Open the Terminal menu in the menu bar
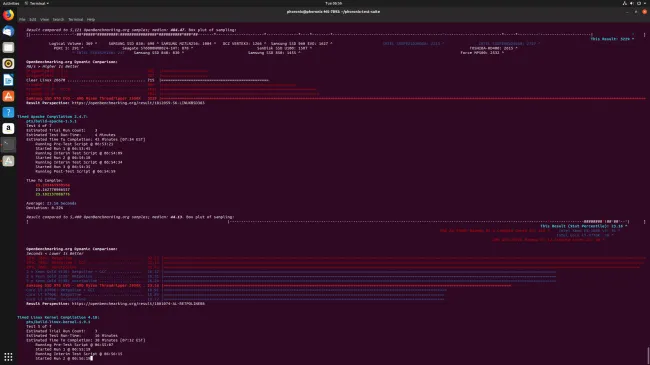The width and height of the screenshot is (650, 365). coord(75,19)
